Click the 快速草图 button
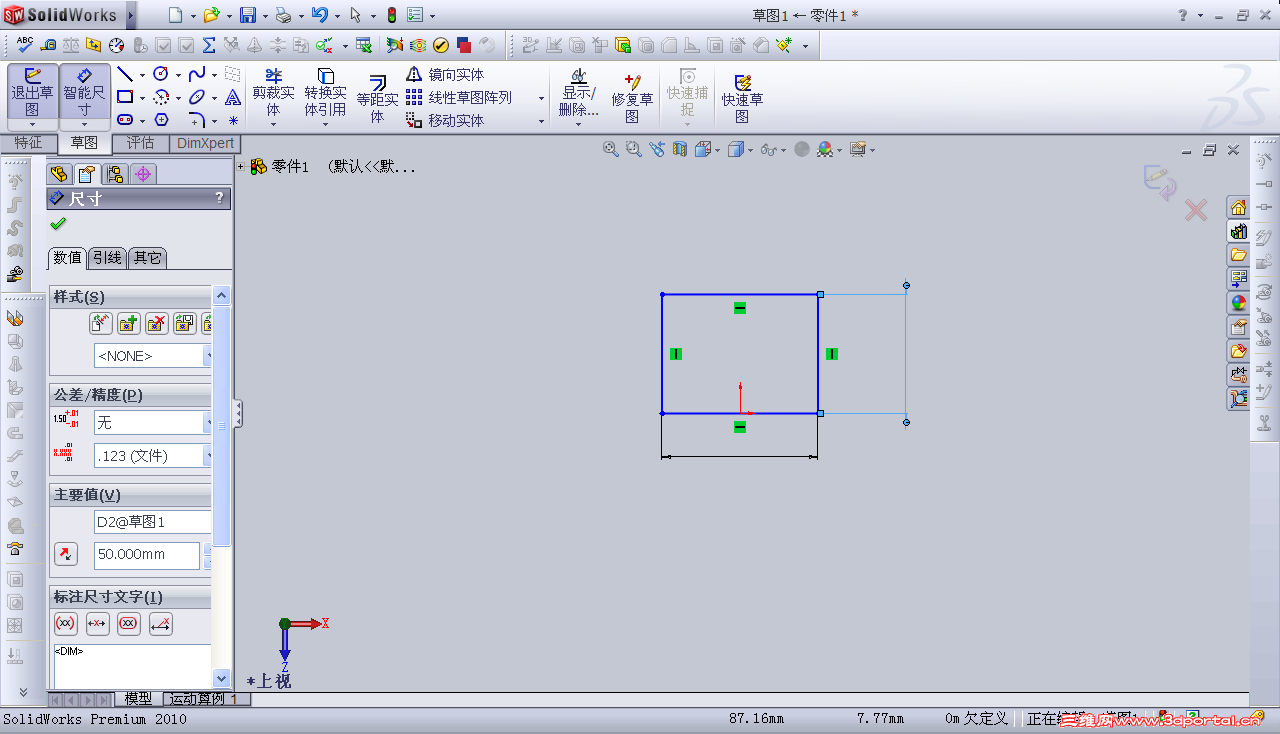Image resolution: width=1280 pixels, height=734 pixels. point(742,99)
